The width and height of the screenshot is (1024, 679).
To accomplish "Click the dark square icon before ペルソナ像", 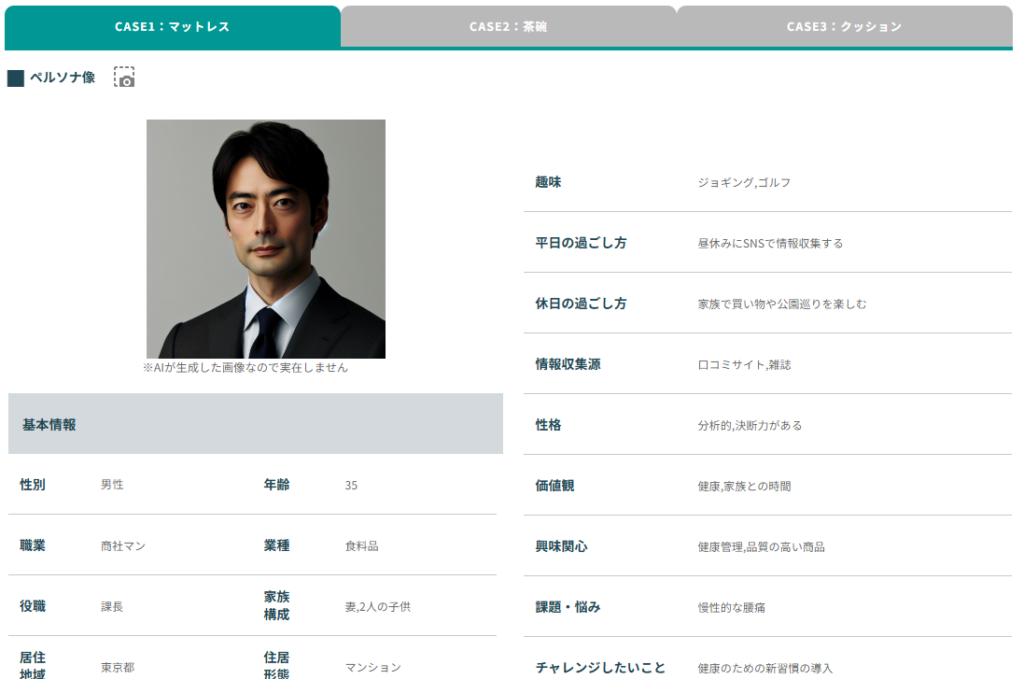I will [15, 78].
